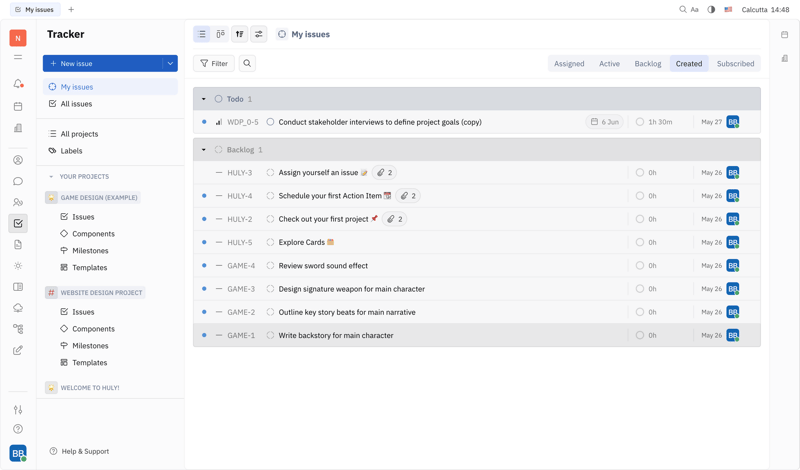Image resolution: width=800 pixels, height=470 pixels.
Task: Click the unread blue dot on HULY-5
Action: pos(204,242)
